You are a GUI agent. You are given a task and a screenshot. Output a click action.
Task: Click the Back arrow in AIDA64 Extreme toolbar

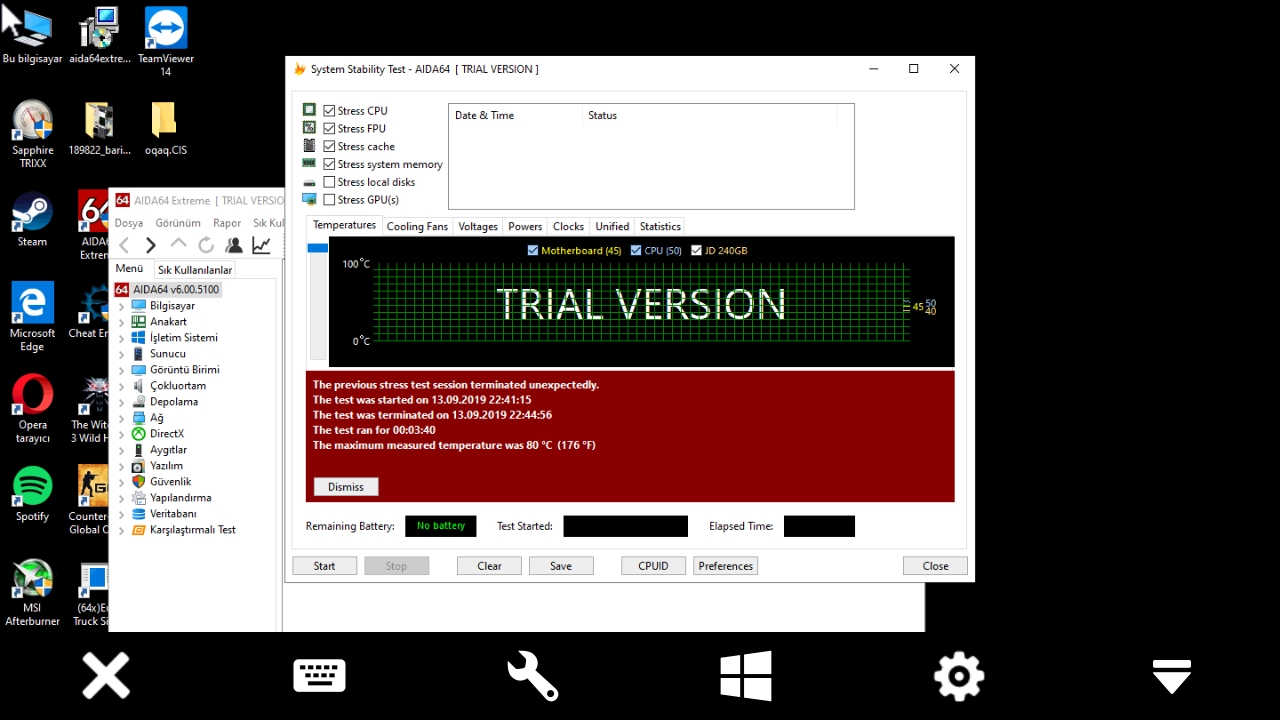(x=124, y=245)
